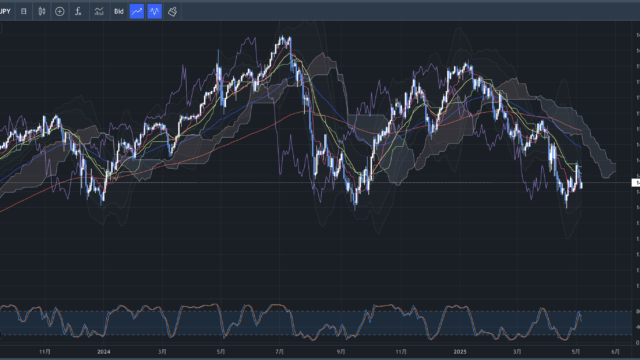The width and height of the screenshot is (640, 360).
Task: Open the fx indicators menu
Action: (78, 11)
